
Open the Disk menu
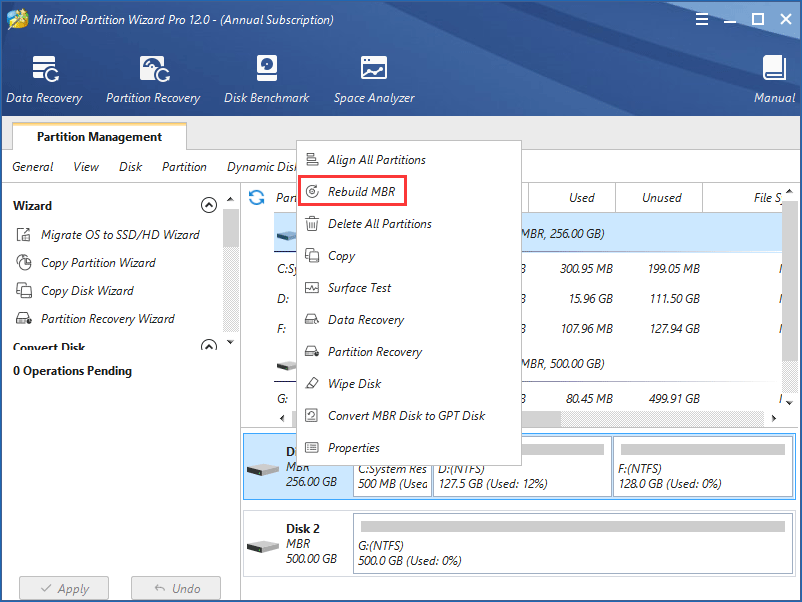pyautogui.click(x=130, y=167)
